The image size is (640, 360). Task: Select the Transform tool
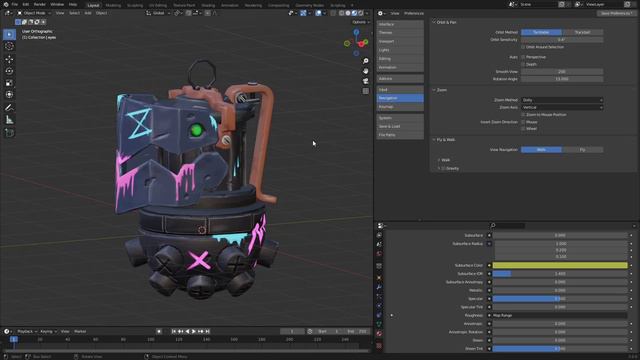(x=9, y=95)
